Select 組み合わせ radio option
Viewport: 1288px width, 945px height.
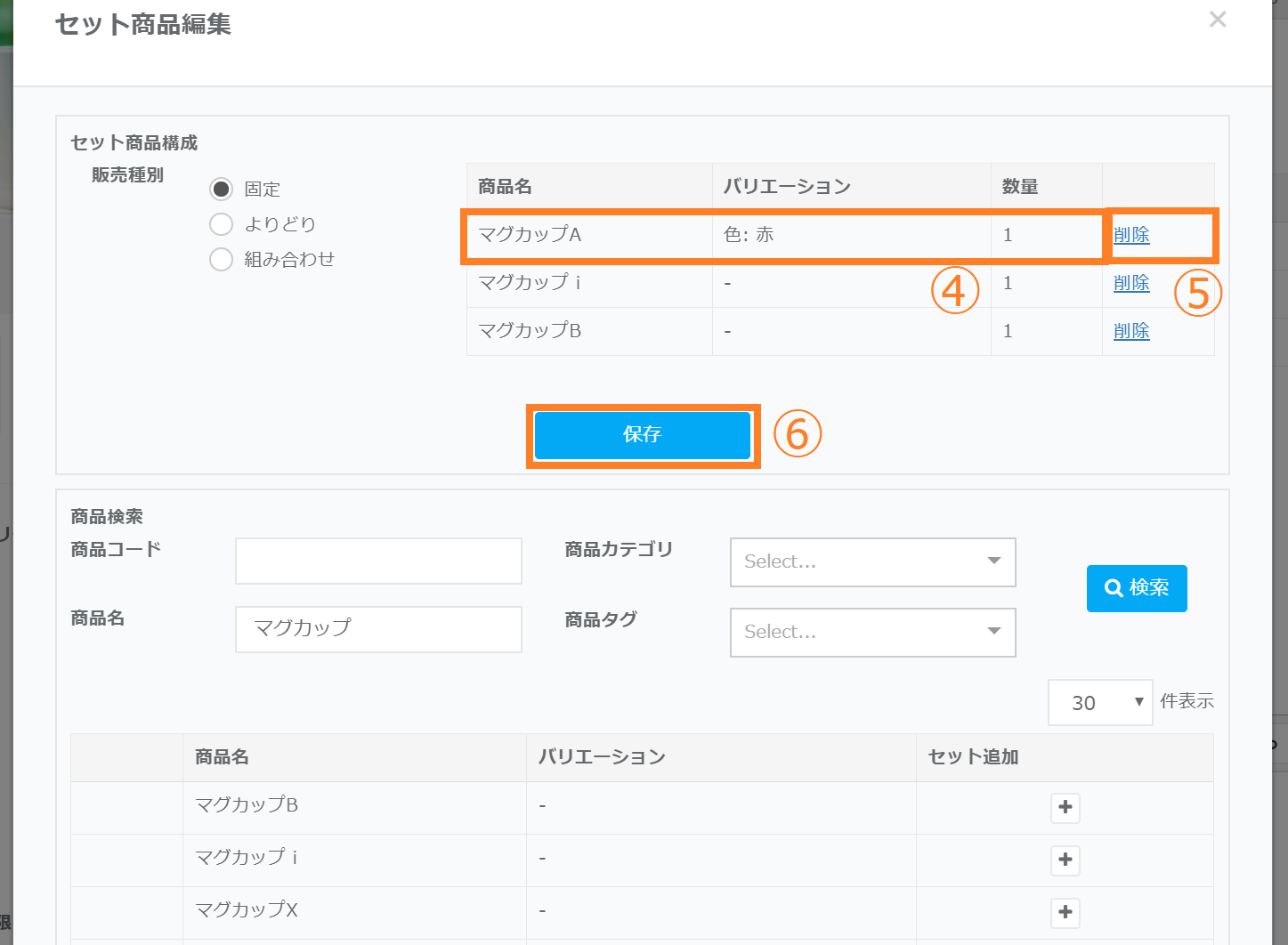tap(221, 260)
